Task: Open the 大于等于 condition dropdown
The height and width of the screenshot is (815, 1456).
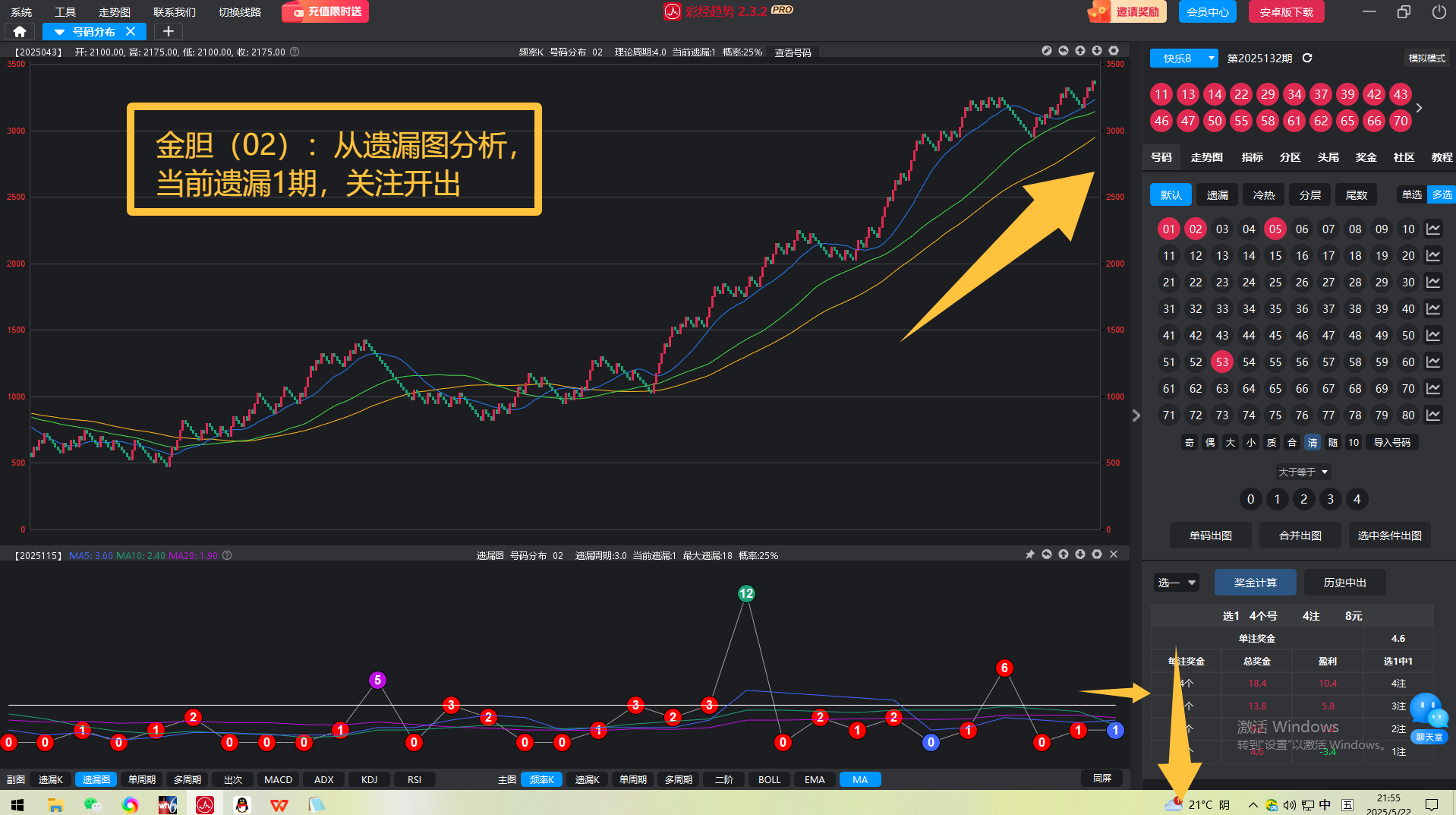Action: [1303, 472]
